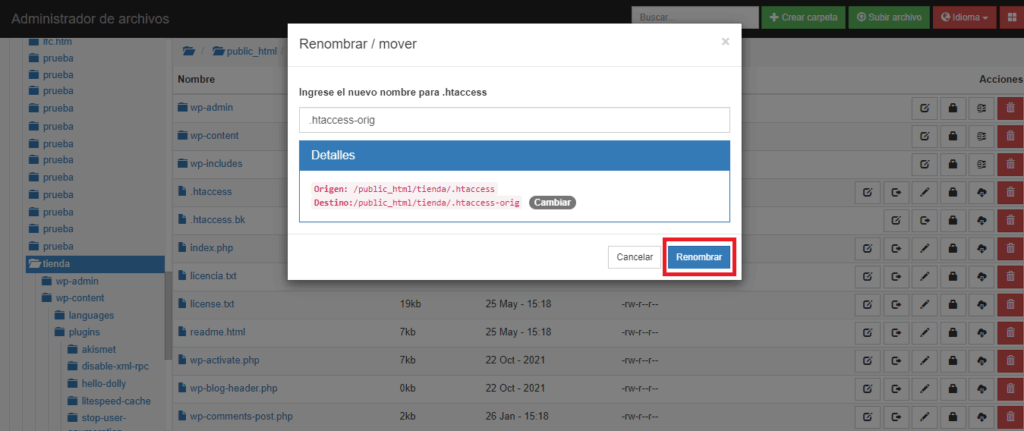Image resolution: width=1024 pixels, height=431 pixels.
Task: Open wp-content in the sidebar tree under tienda
Action: 72,298
